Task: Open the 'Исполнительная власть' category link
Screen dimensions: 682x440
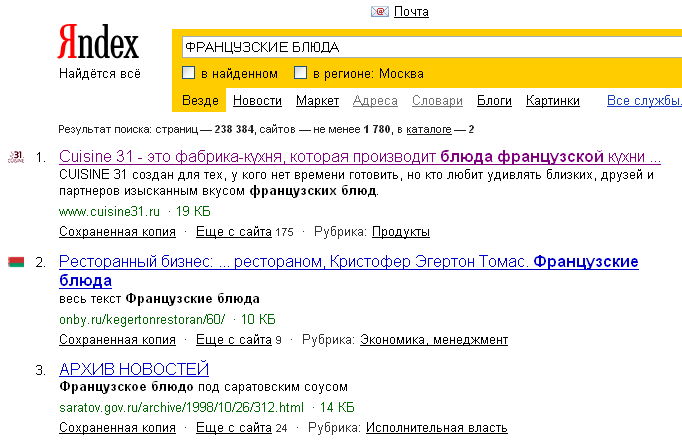Action: (437, 427)
